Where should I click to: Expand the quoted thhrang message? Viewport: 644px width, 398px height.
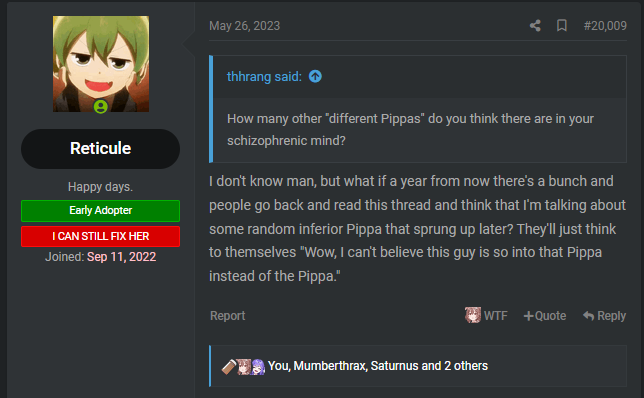coord(420,129)
